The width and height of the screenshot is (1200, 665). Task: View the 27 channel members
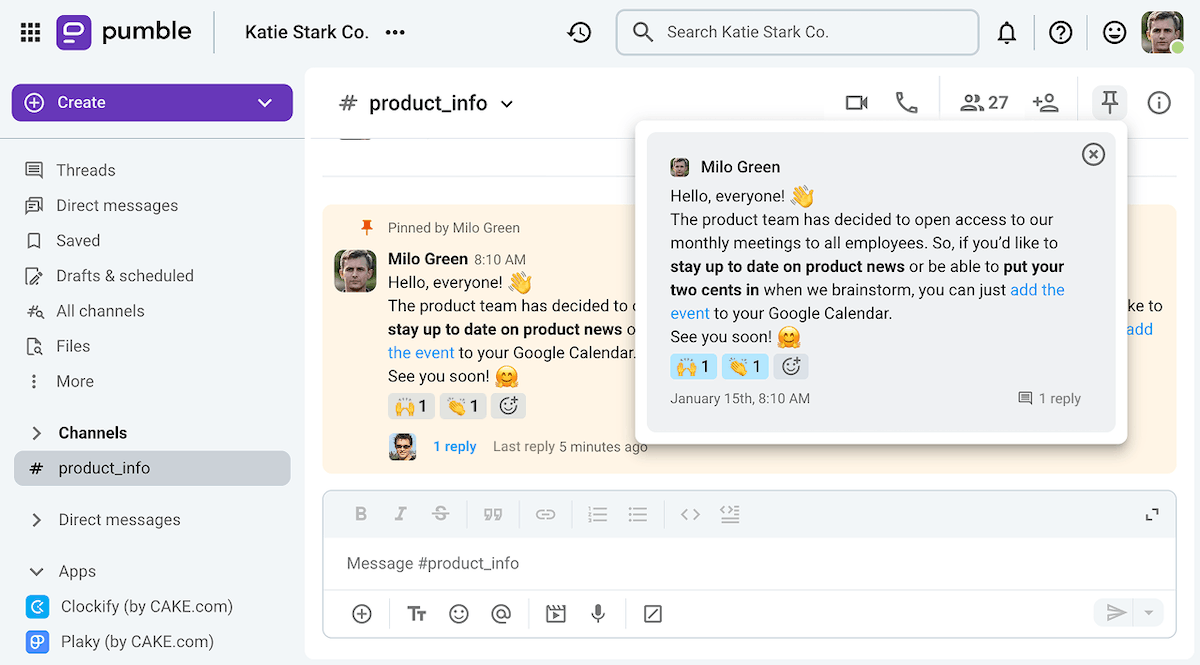(981, 101)
